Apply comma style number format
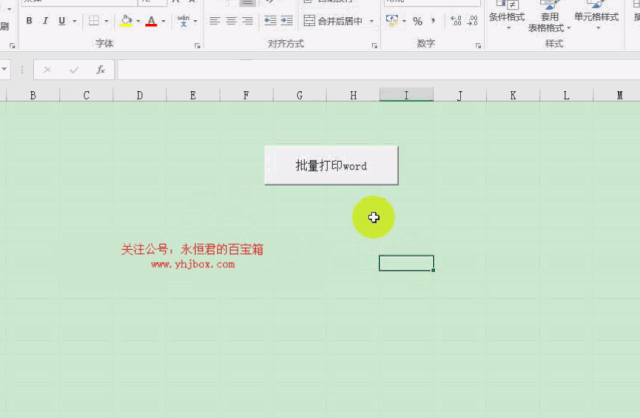This screenshot has height=418, width=640. (432, 21)
